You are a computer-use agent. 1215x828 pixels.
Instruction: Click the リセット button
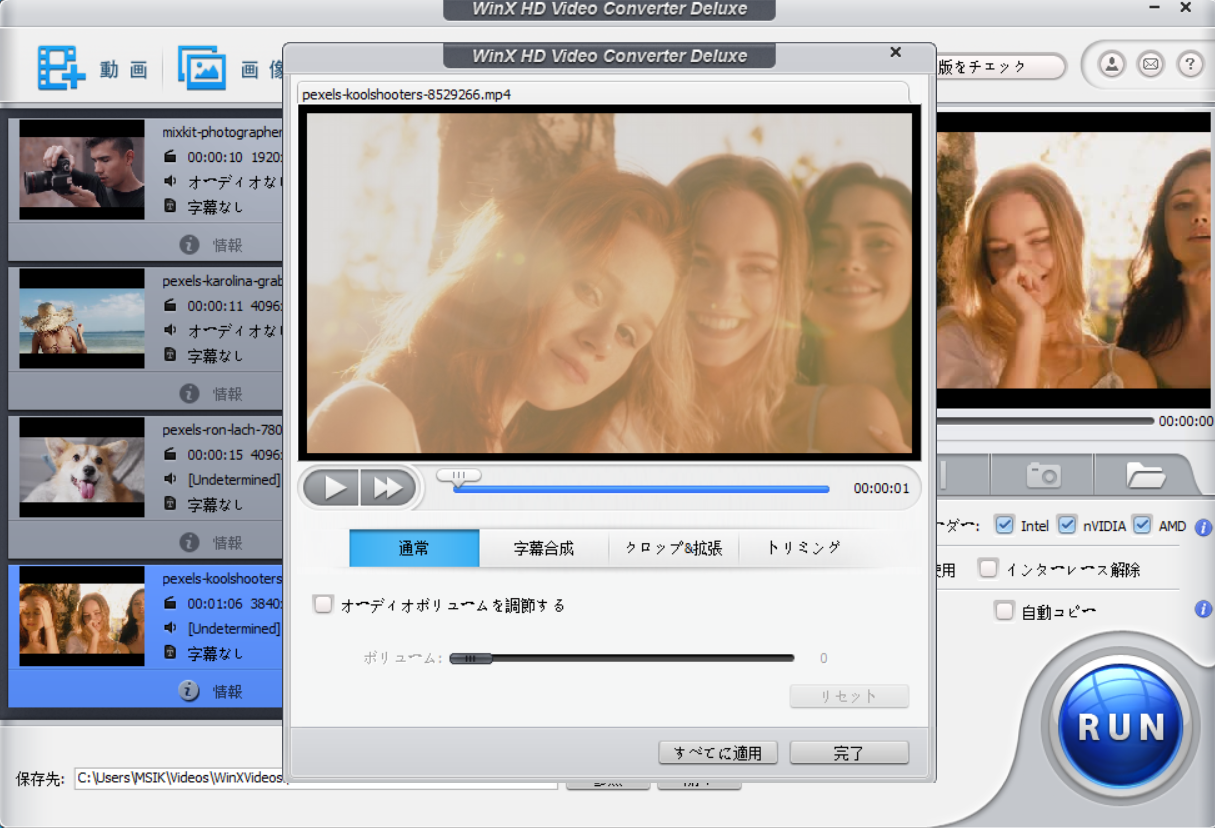[x=849, y=696]
